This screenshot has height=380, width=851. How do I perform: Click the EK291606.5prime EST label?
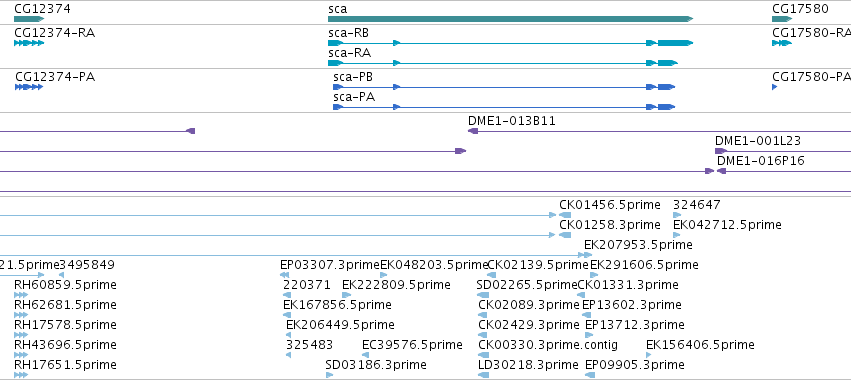[644, 265]
